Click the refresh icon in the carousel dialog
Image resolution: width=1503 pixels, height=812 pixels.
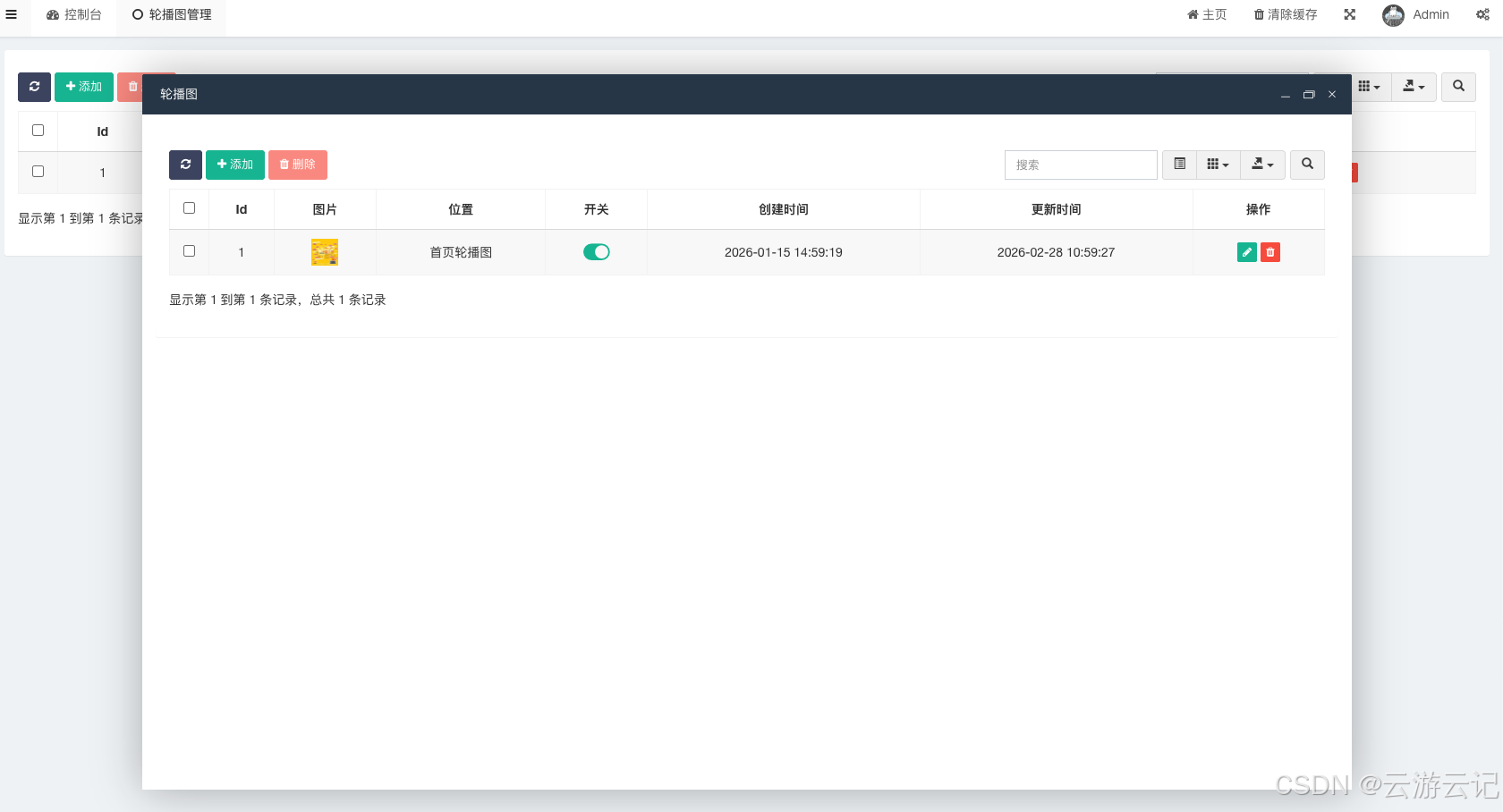coord(185,165)
